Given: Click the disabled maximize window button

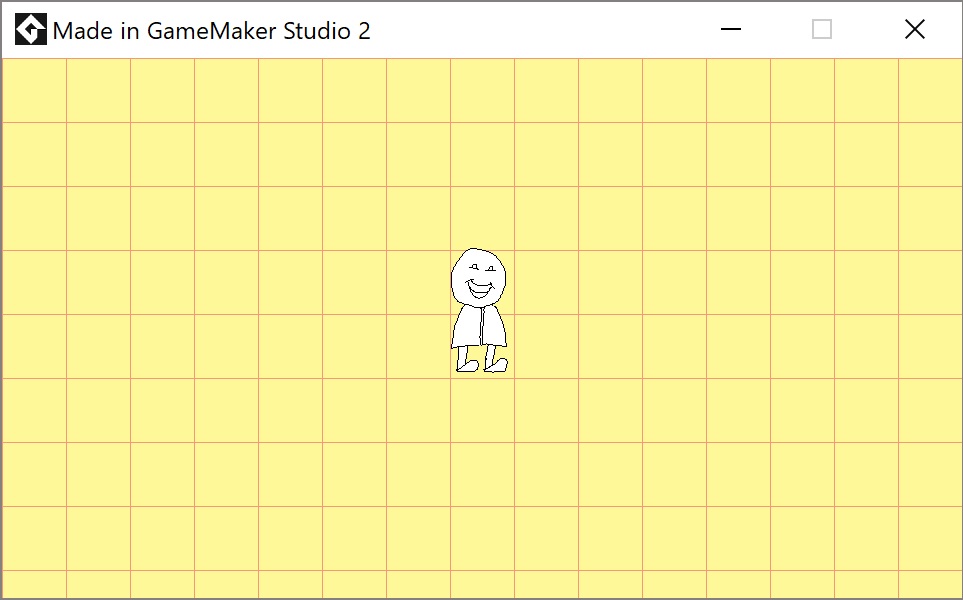Looking at the screenshot, I should 822,29.
